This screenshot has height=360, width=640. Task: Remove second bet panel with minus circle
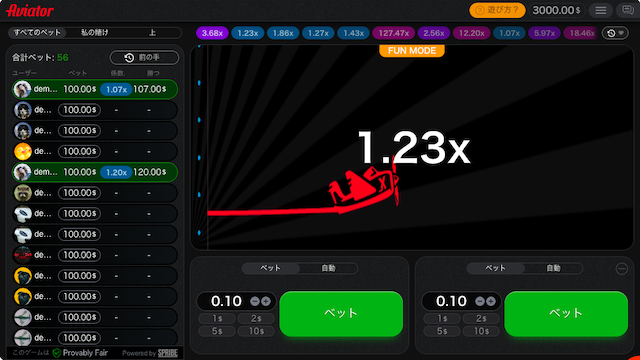pyautogui.click(x=622, y=269)
